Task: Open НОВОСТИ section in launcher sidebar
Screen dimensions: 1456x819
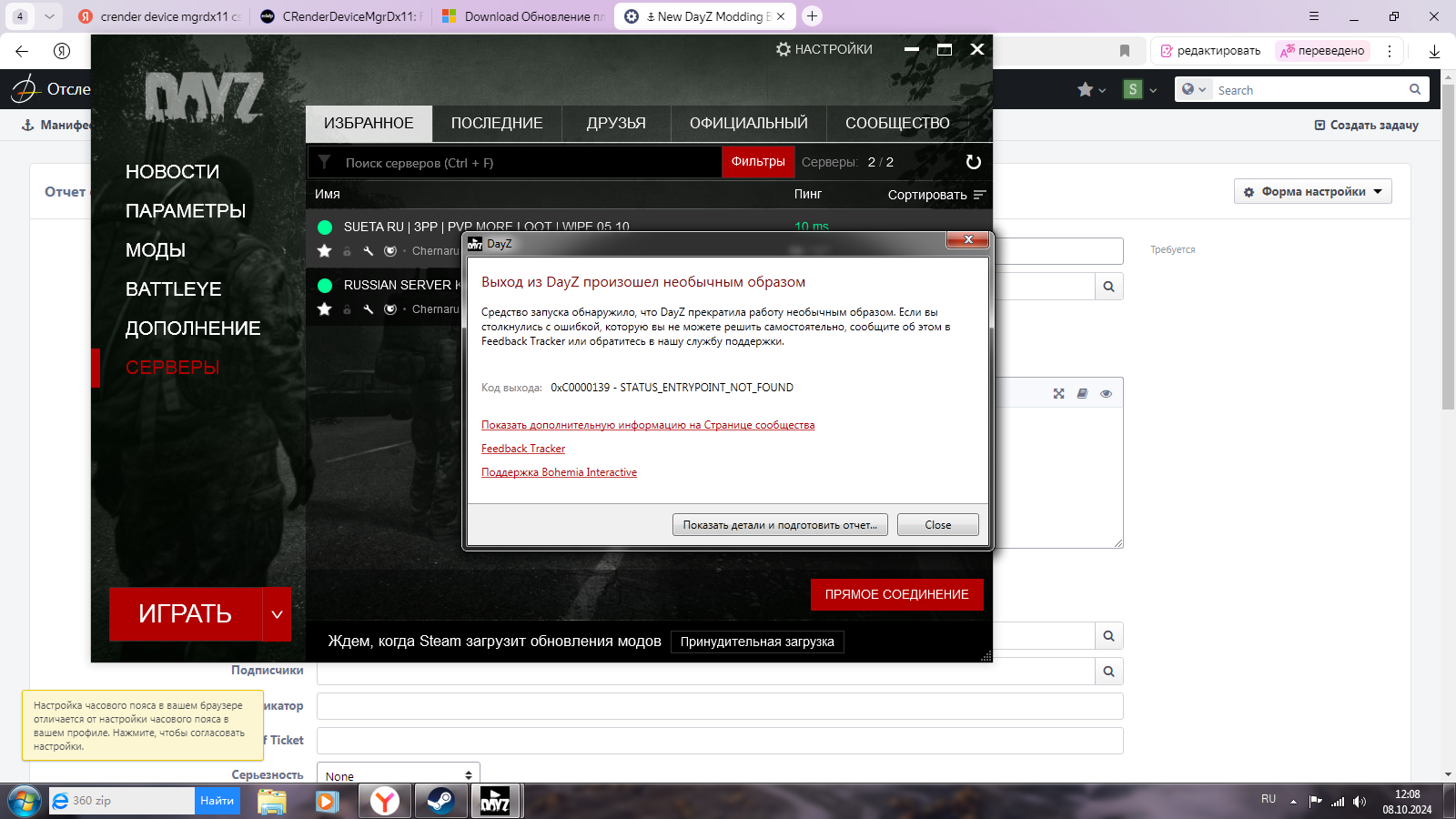Action: tap(172, 171)
